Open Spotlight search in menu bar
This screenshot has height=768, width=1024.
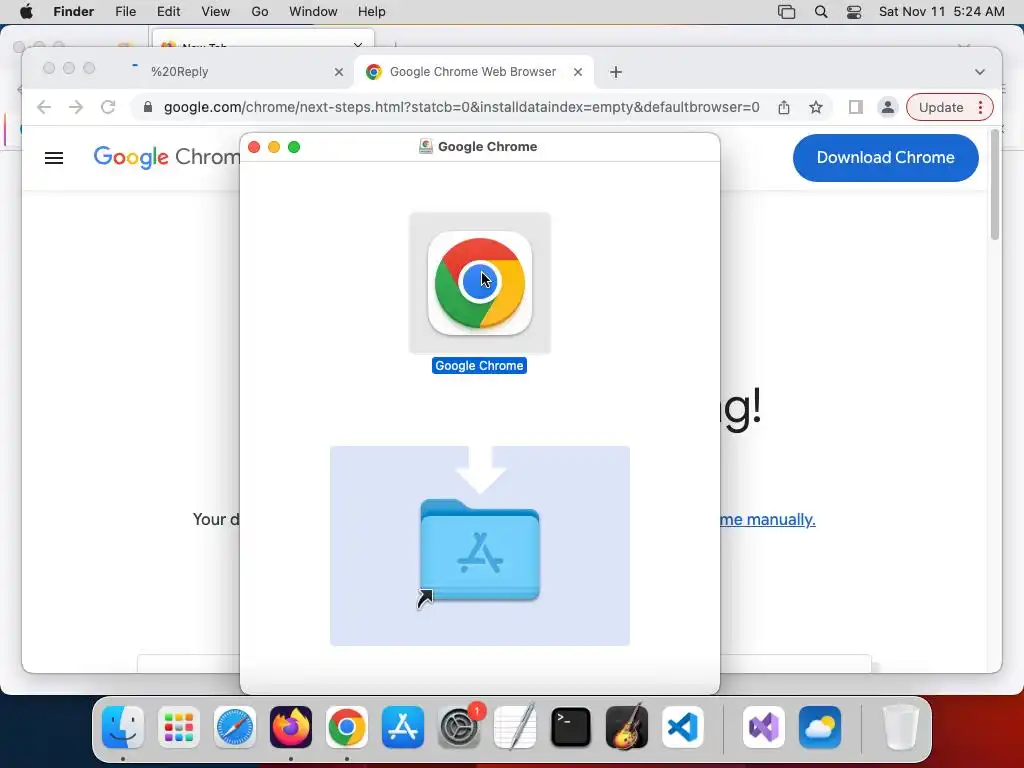821,12
